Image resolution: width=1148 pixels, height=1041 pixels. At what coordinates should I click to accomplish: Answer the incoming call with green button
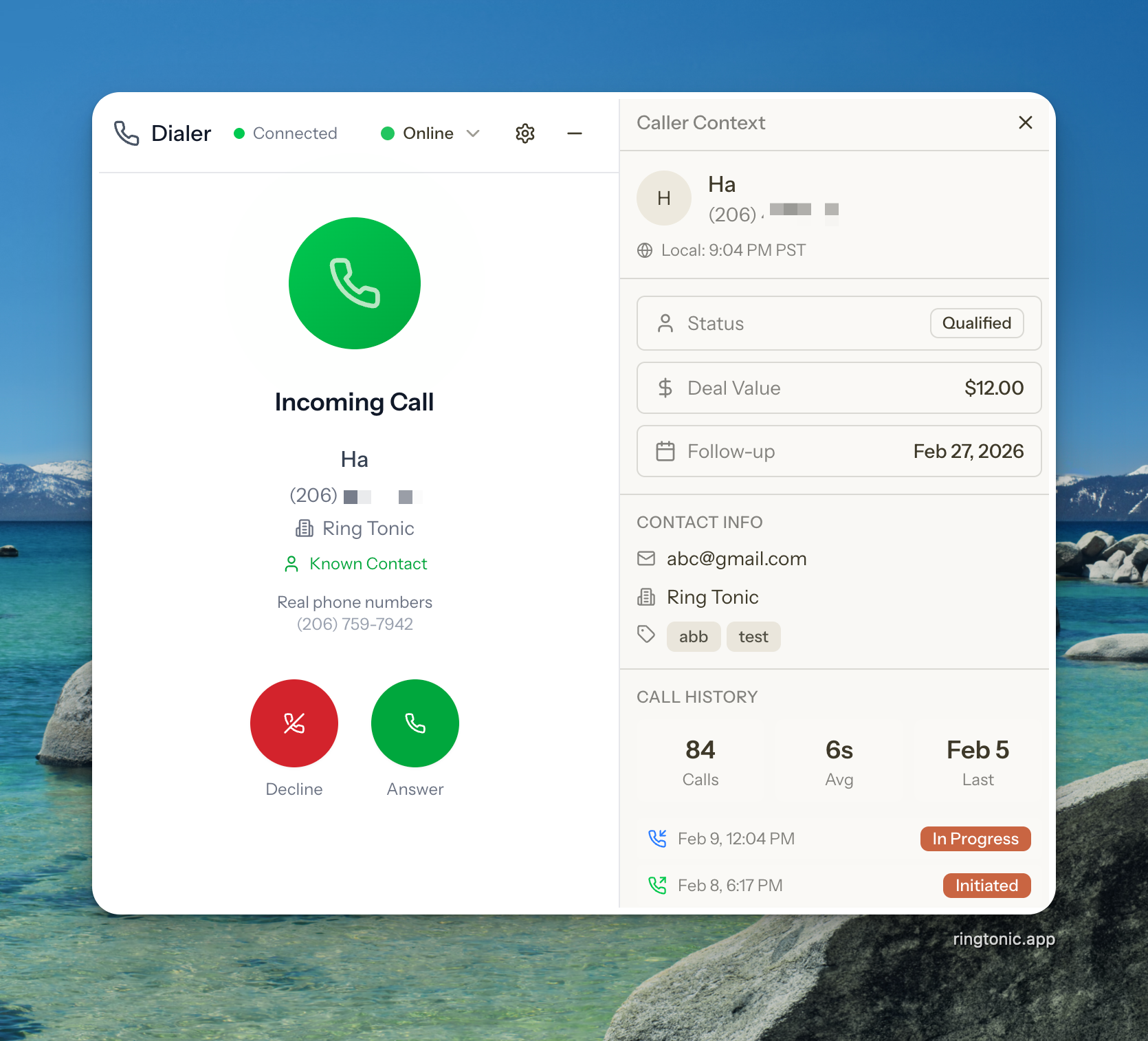415,723
